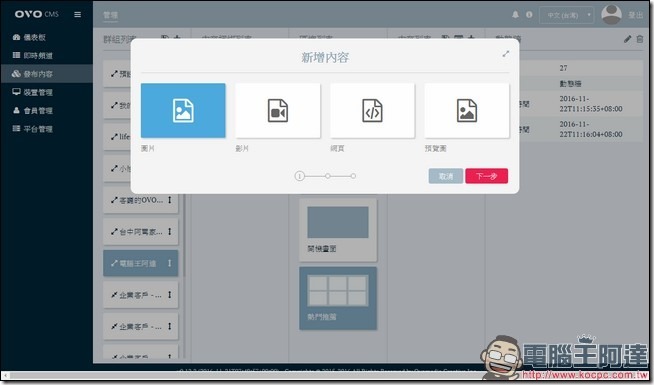This screenshot has width=654, height=385.
Task: Open the 會員管理 member management menu item
Action: pos(47,111)
